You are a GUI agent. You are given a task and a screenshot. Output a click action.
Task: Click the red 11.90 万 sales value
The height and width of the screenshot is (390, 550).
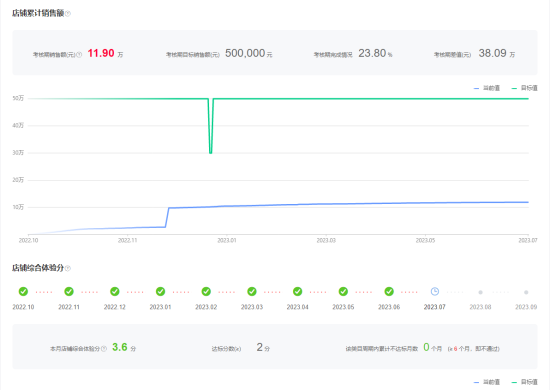click(x=105, y=54)
